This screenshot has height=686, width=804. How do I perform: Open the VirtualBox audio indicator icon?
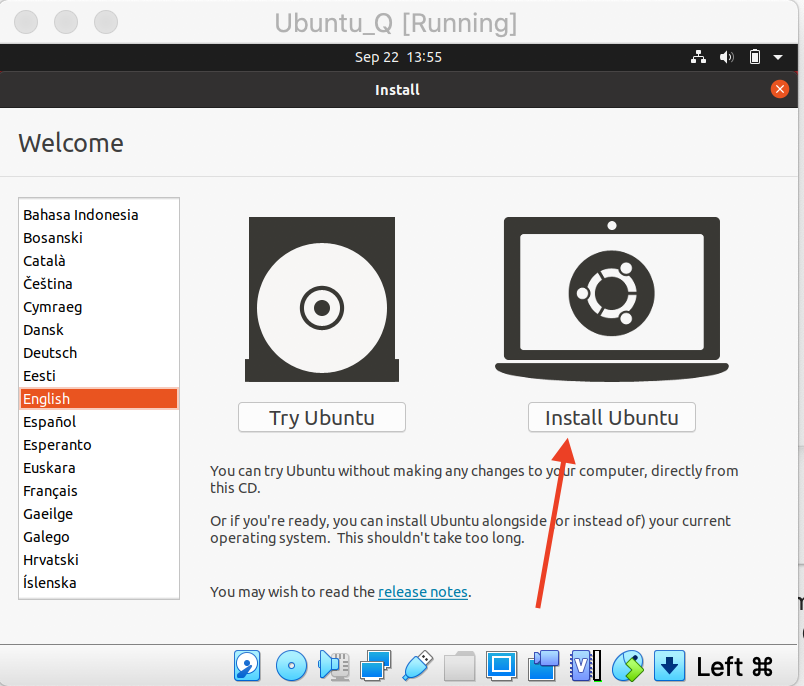(333, 665)
